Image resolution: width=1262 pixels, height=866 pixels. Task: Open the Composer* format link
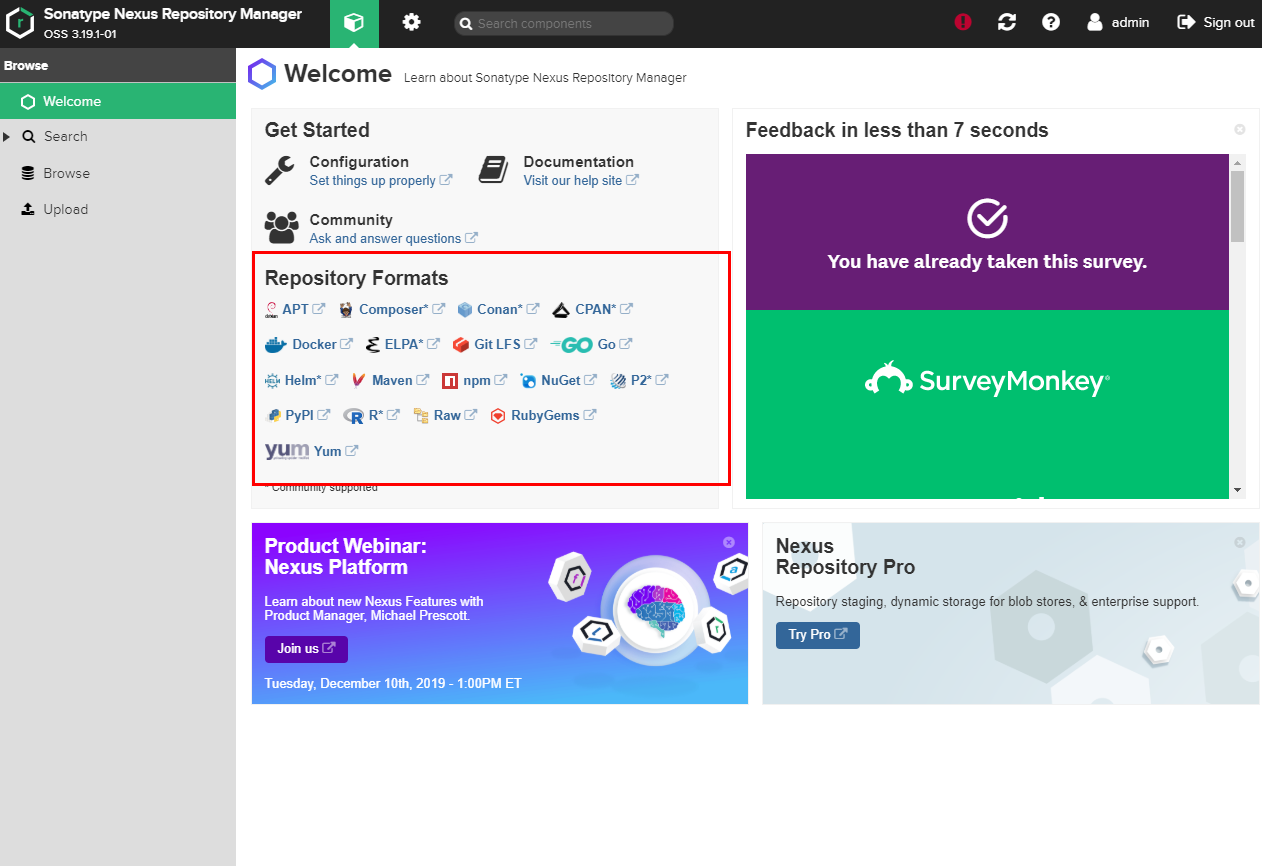click(402, 309)
